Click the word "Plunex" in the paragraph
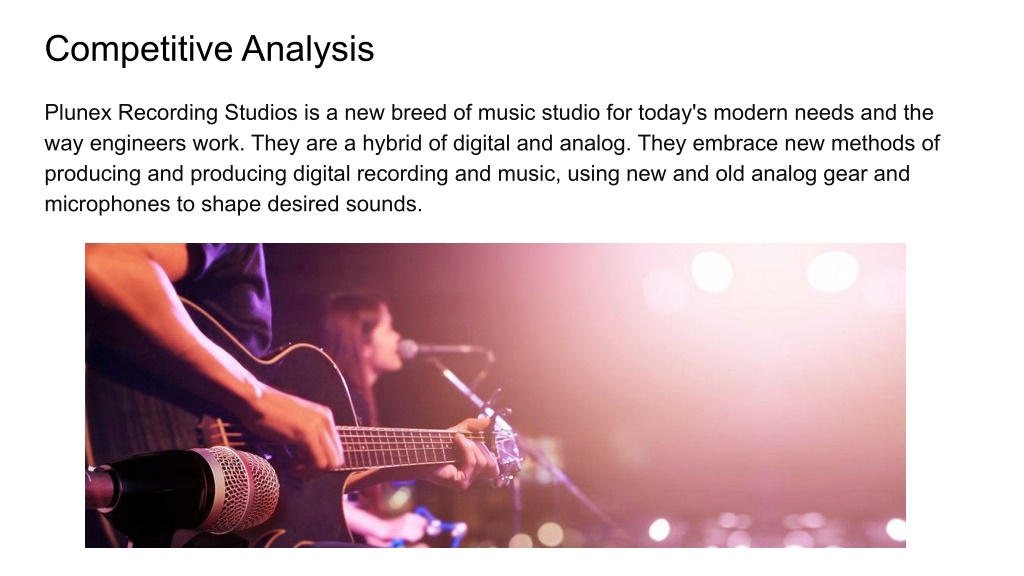 (x=79, y=112)
